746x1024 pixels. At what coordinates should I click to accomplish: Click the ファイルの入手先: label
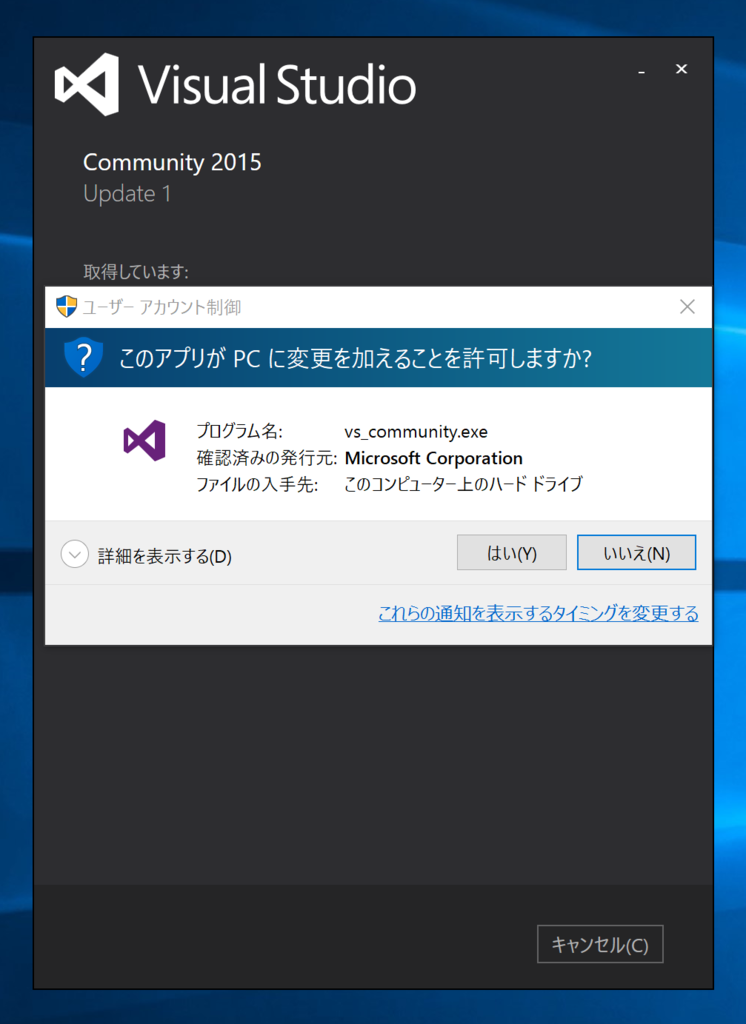[257, 484]
